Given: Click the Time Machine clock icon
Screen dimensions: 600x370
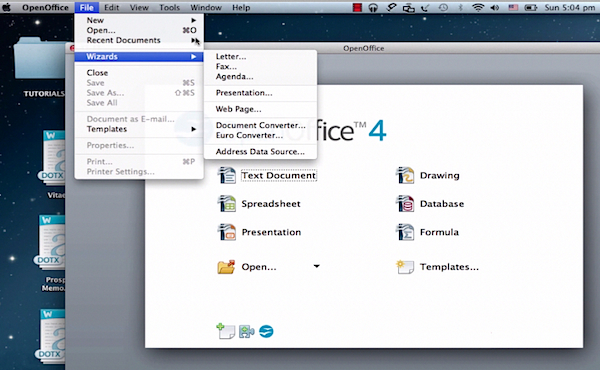Looking at the screenshot, I should click(443, 8).
